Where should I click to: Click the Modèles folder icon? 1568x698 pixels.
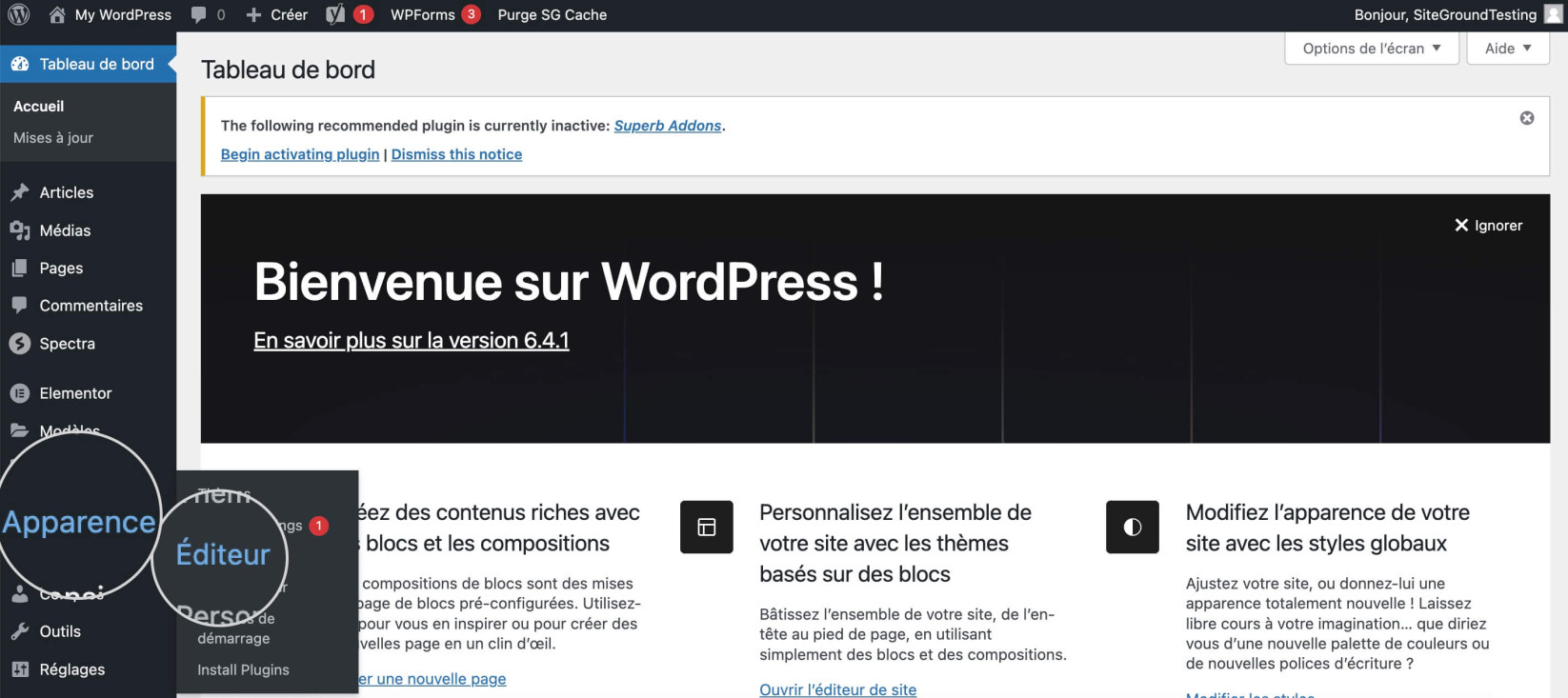pyautogui.click(x=20, y=430)
